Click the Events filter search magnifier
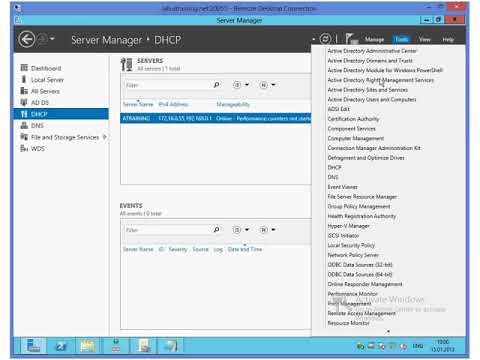The height and width of the screenshot is (360, 480). click(216, 230)
